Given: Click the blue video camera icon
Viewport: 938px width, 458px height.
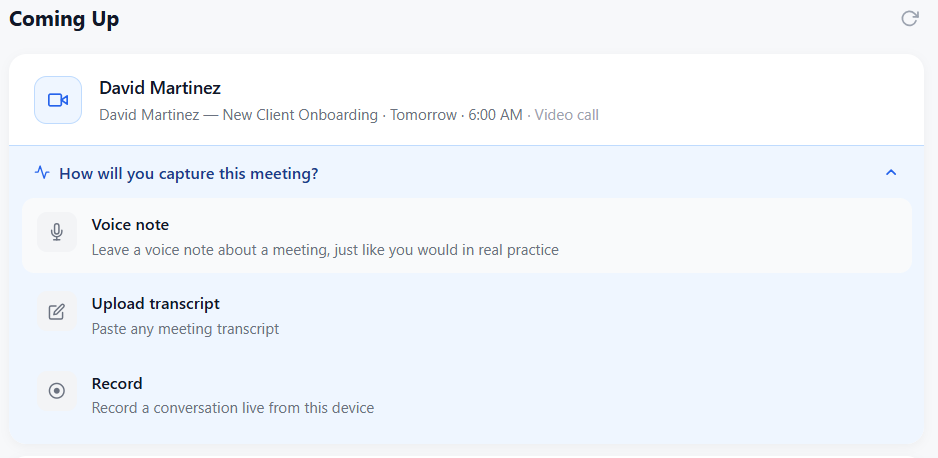Looking at the screenshot, I should coord(58,100).
